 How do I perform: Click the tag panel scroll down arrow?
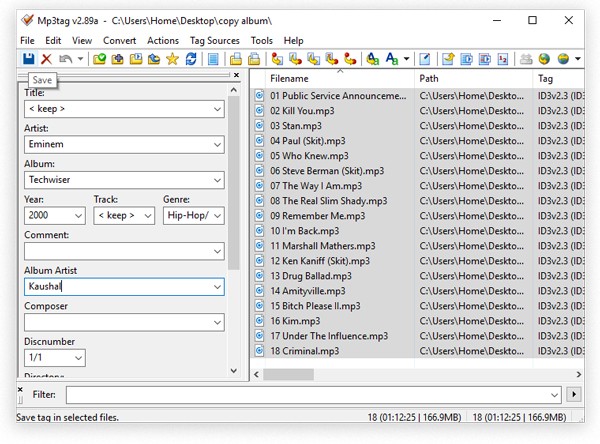pyautogui.click(x=234, y=371)
